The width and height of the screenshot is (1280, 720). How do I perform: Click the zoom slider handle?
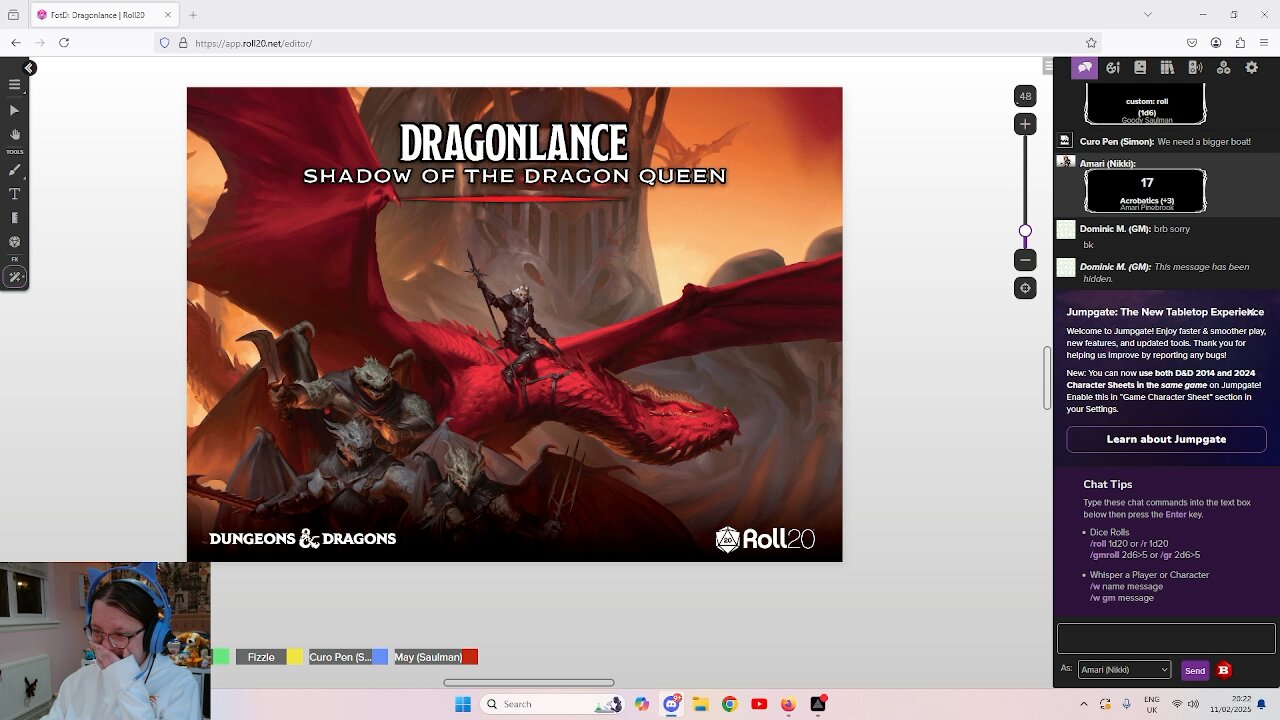tap(1025, 231)
